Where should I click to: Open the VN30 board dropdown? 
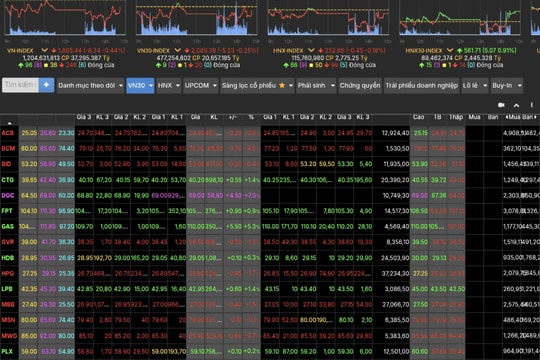140,85
